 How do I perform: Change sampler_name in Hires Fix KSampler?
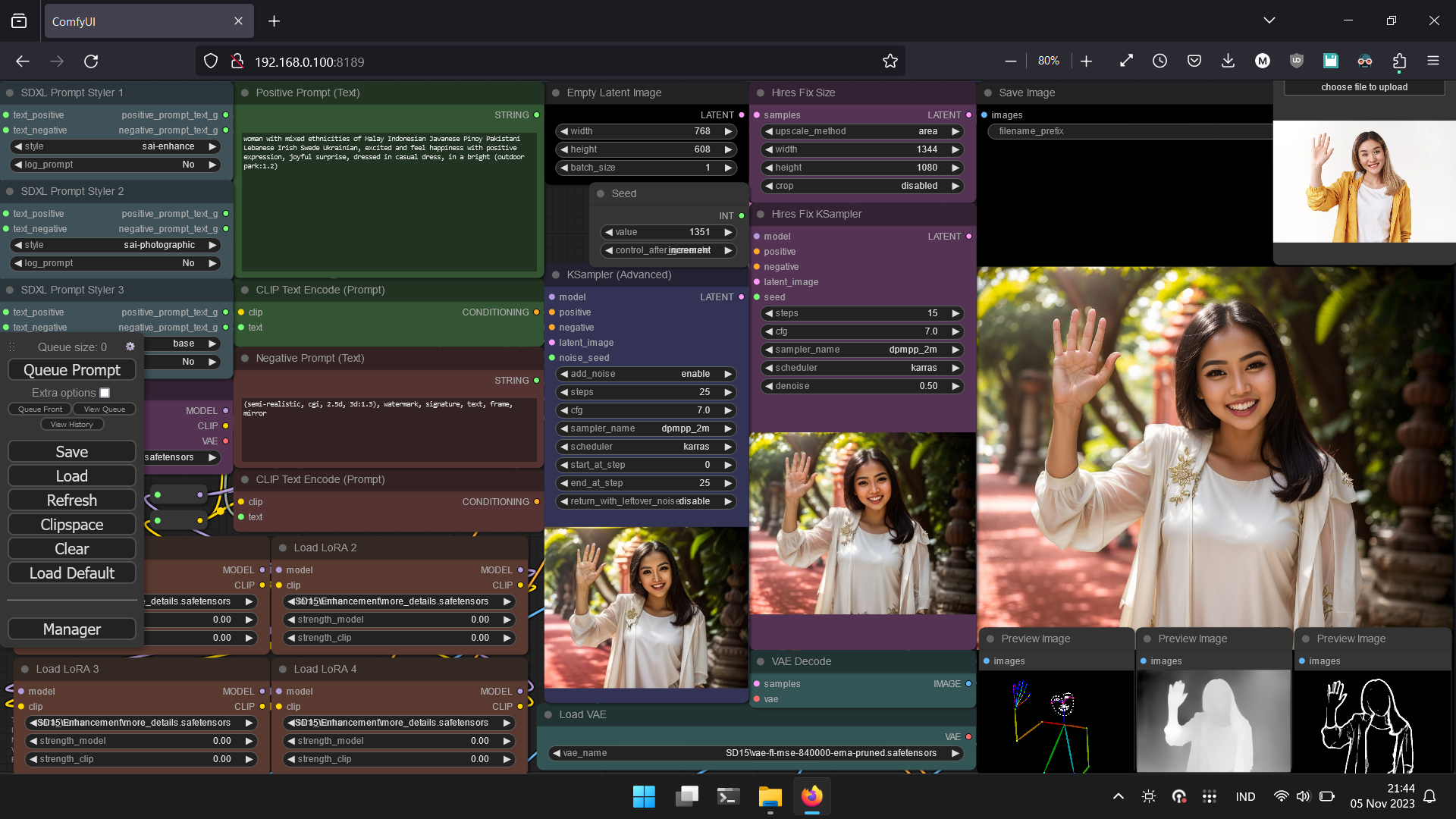(x=862, y=350)
